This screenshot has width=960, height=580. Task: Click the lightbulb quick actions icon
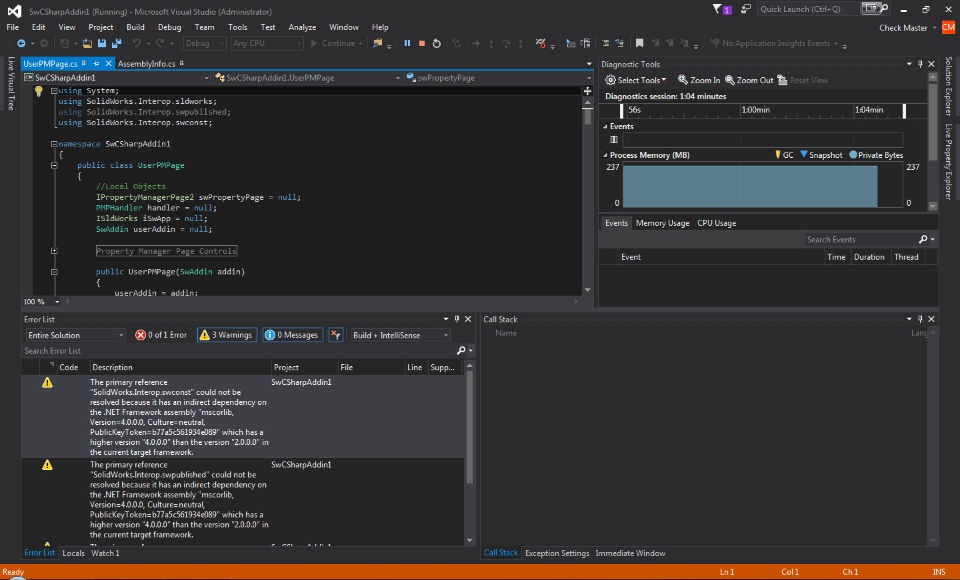(x=38, y=91)
